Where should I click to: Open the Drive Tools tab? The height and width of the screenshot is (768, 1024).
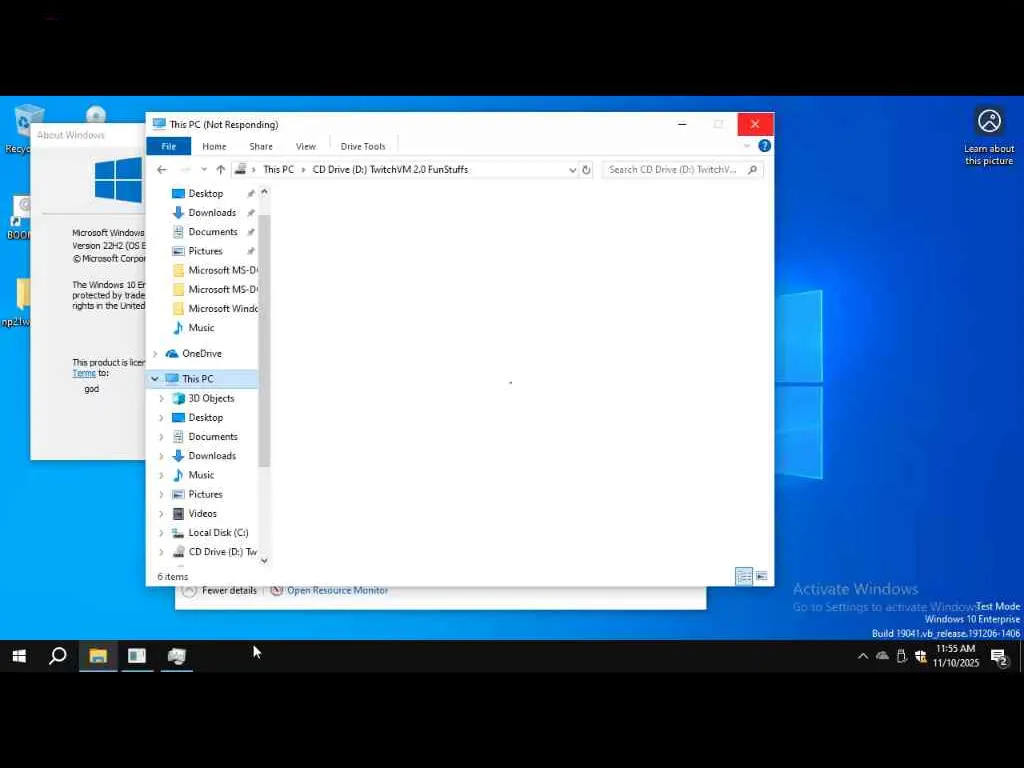[x=363, y=146]
